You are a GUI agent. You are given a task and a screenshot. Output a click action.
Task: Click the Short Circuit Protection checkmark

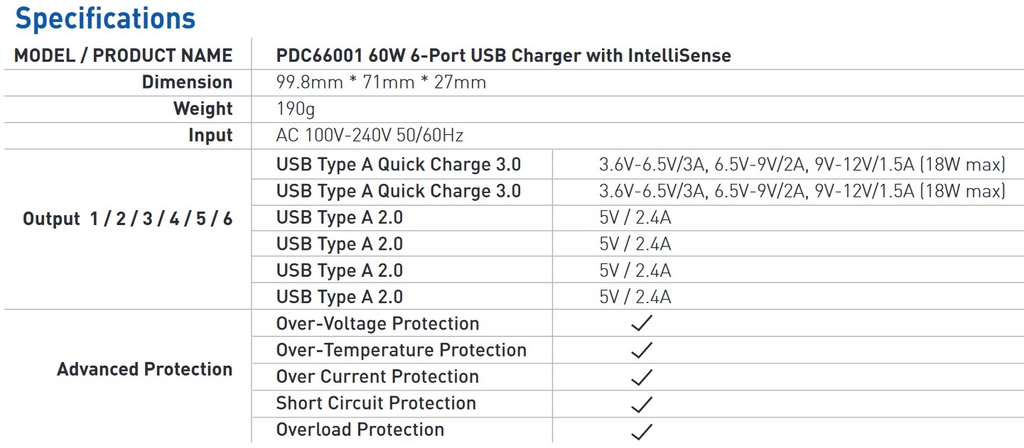pyautogui.click(x=642, y=404)
